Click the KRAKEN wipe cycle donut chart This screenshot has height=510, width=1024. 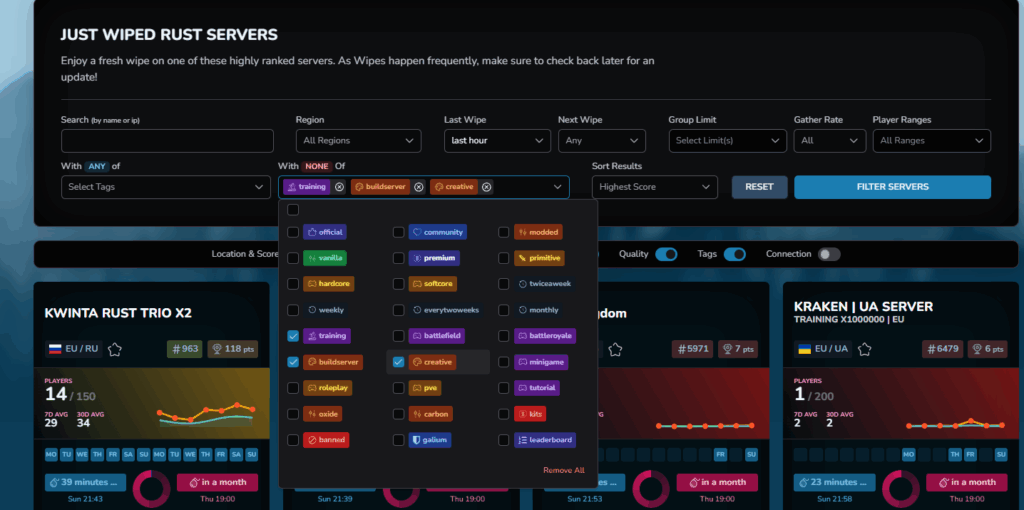point(901,490)
